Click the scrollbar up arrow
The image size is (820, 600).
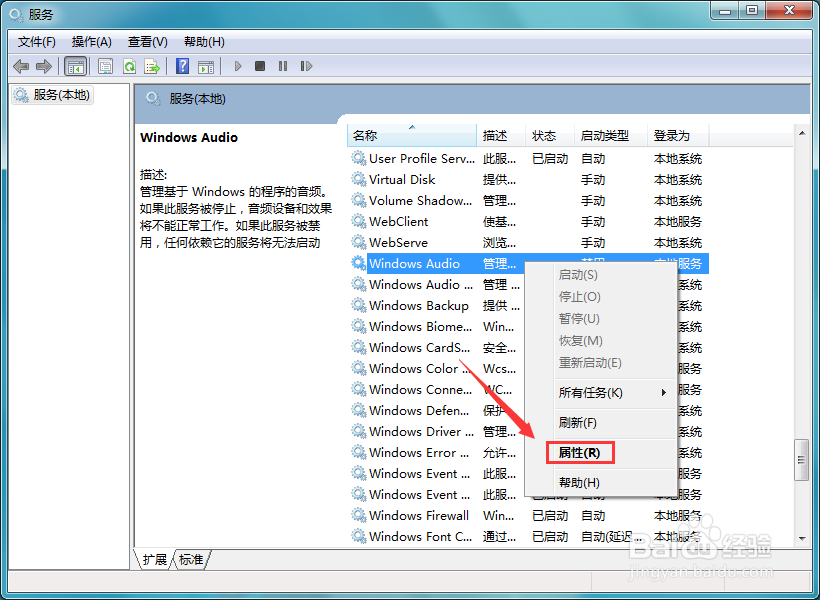[802, 134]
